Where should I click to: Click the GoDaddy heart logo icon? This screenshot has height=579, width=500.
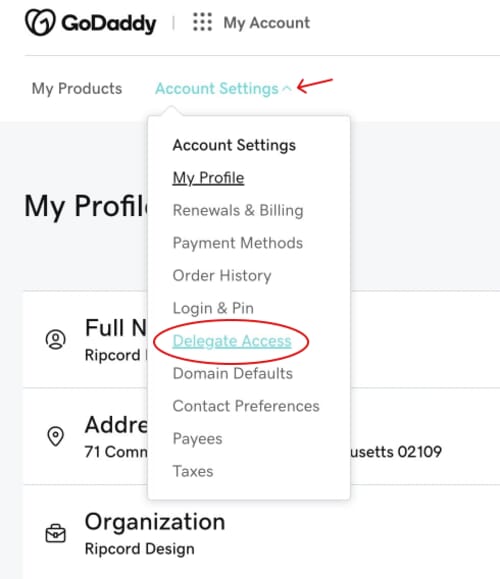pyautogui.click(x=40, y=23)
